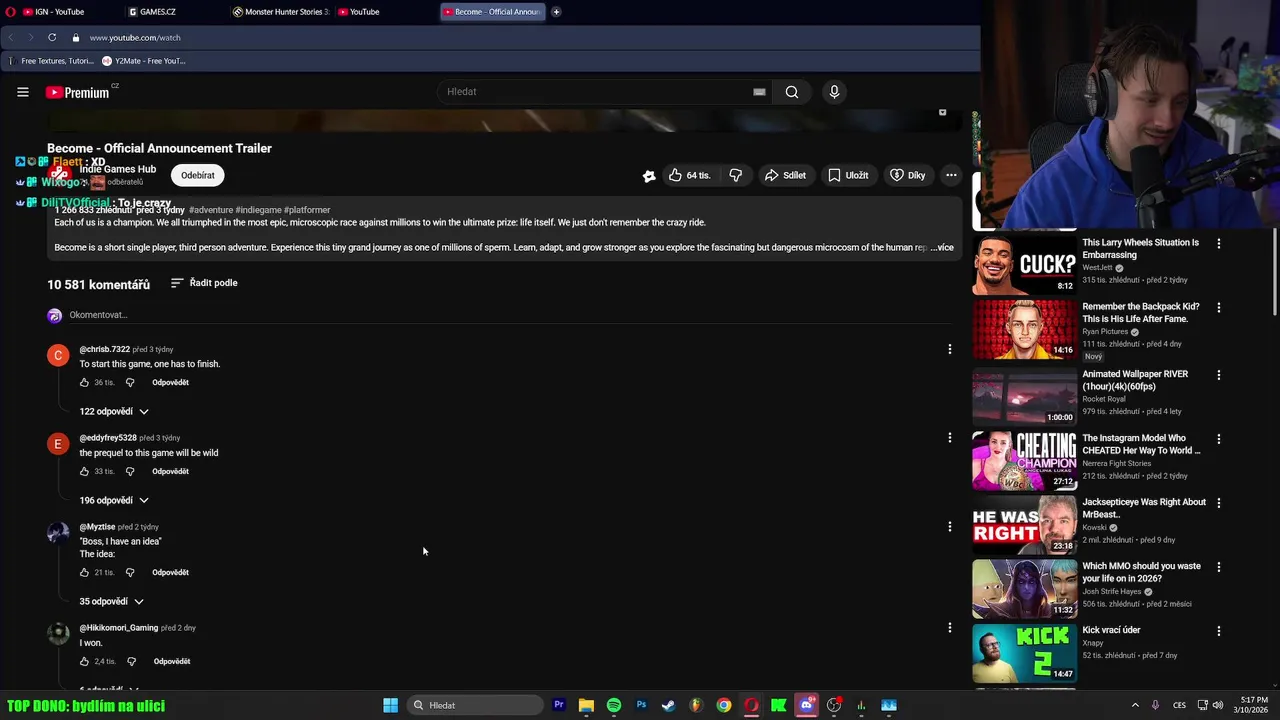Open Remember the Backpack Kid thumbnail
This screenshot has height=720, width=1280.
1024,329
